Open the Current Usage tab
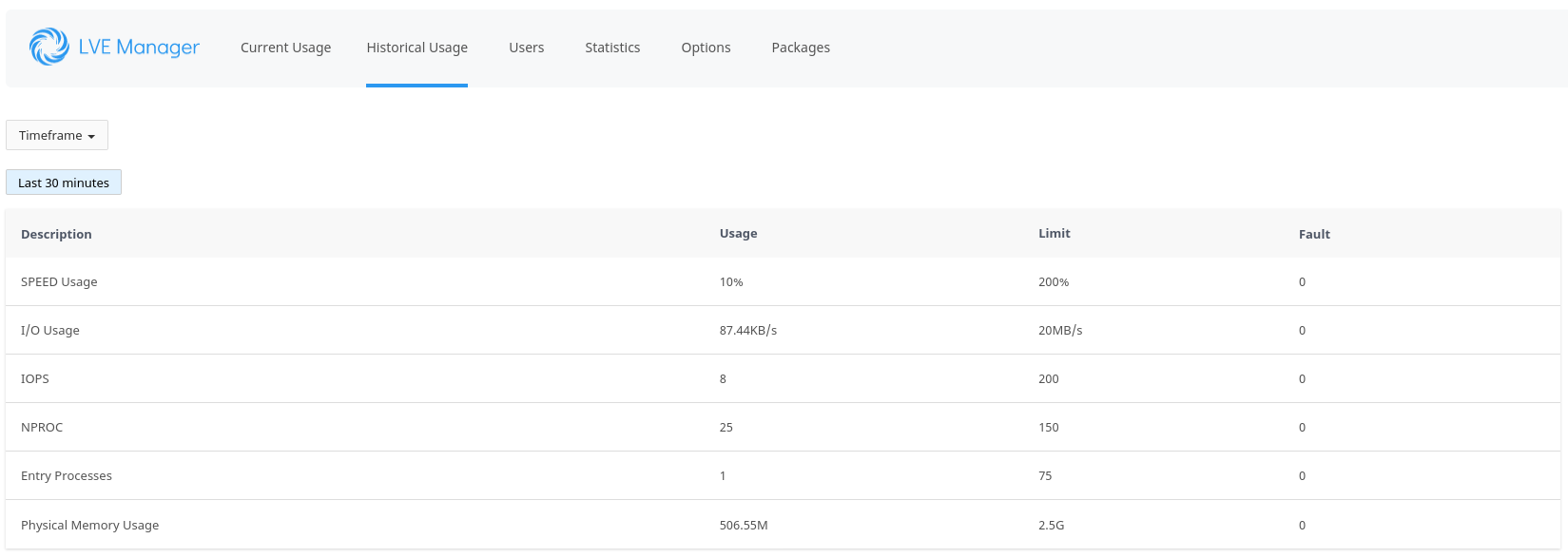The width and height of the screenshot is (1568, 558). [x=285, y=48]
